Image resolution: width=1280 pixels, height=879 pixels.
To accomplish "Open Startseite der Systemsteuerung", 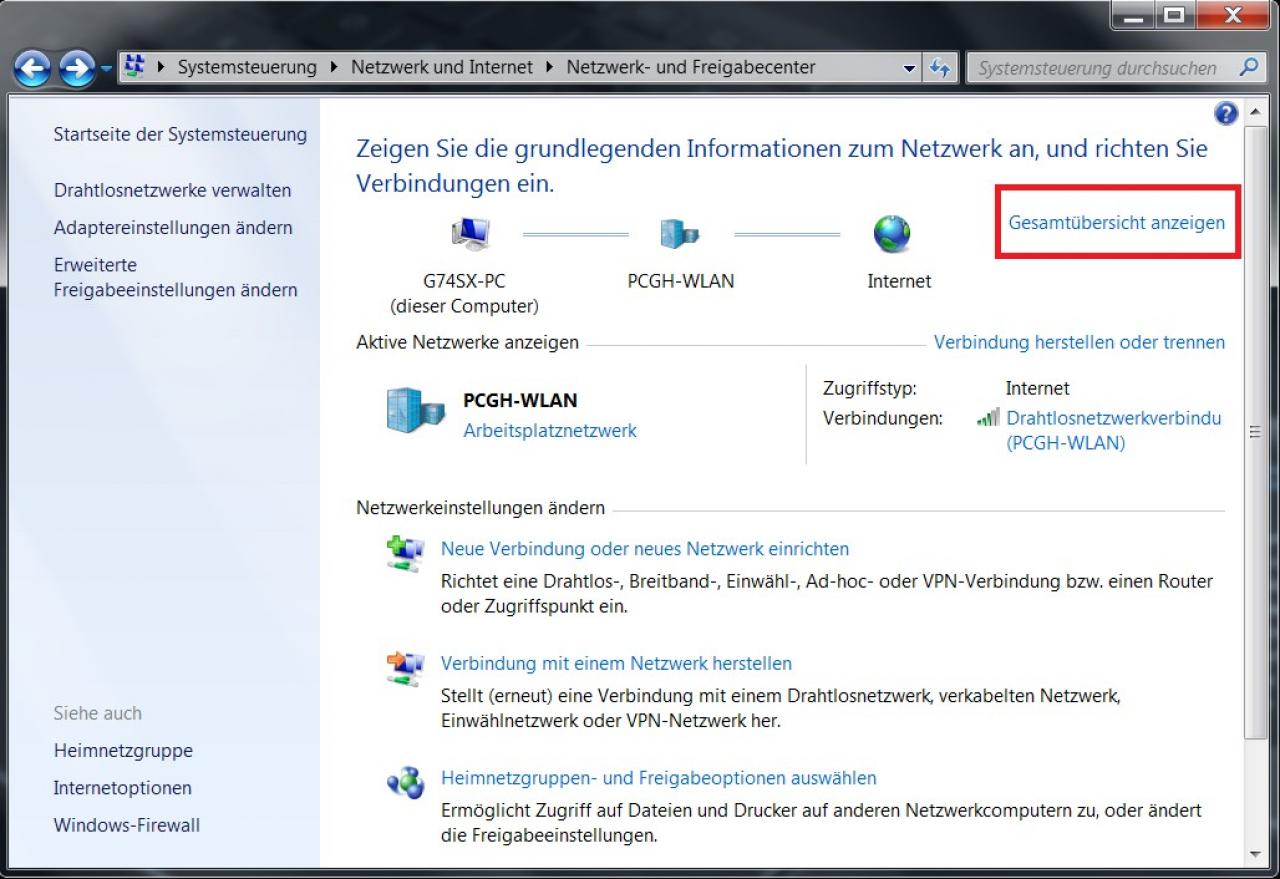I will tap(180, 134).
